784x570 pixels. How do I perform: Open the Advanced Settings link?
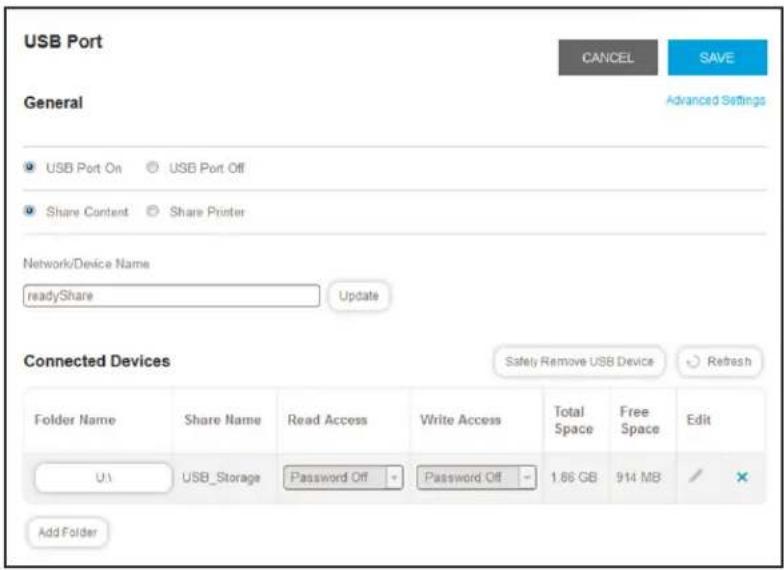click(716, 100)
